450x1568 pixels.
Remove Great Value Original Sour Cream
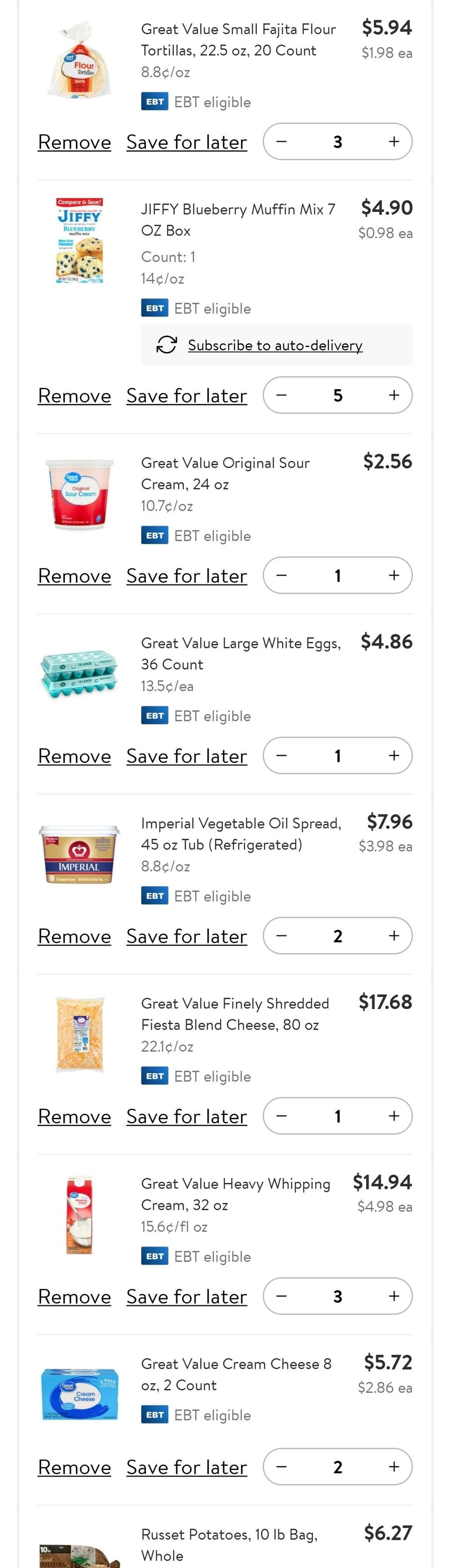(x=74, y=576)
